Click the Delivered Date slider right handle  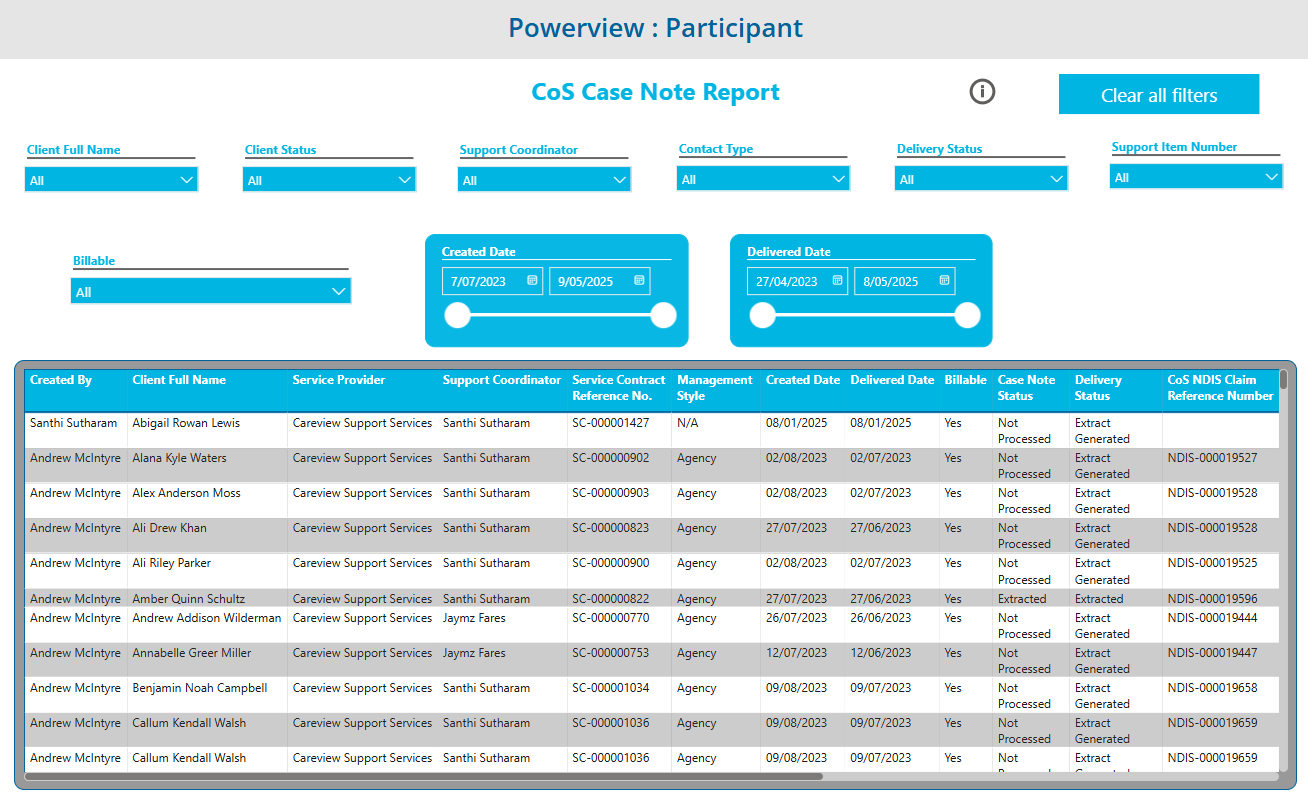coord(967,316)
